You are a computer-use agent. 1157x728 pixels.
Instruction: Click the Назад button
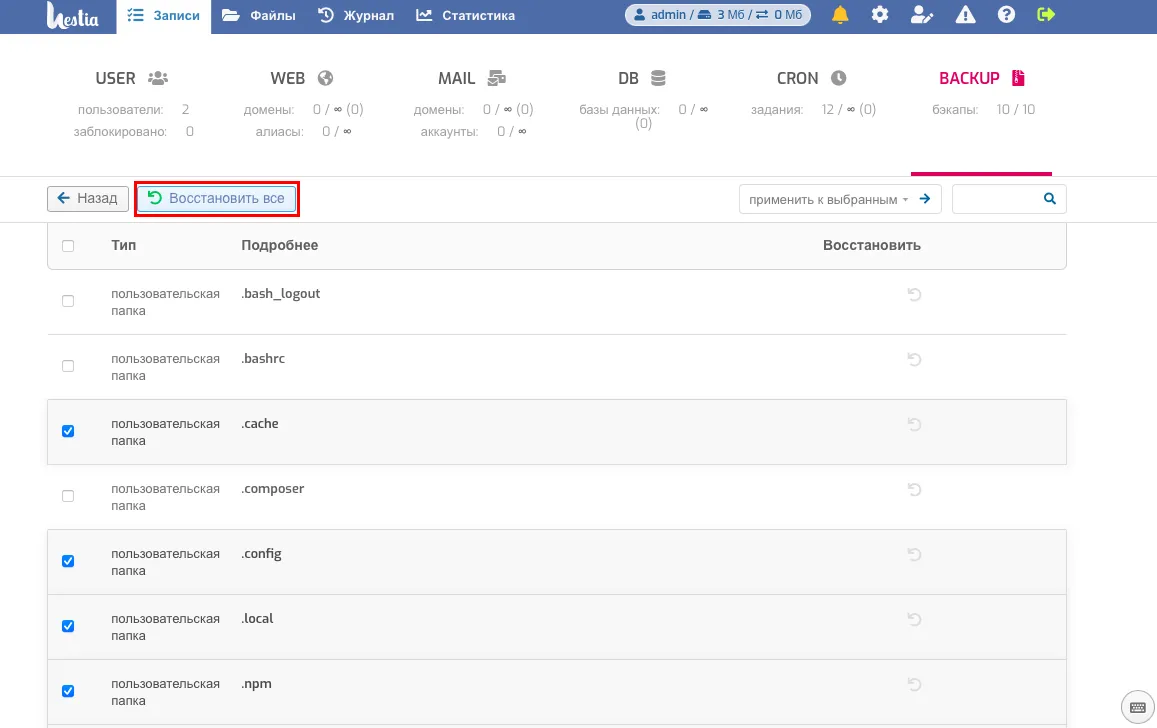88,198
